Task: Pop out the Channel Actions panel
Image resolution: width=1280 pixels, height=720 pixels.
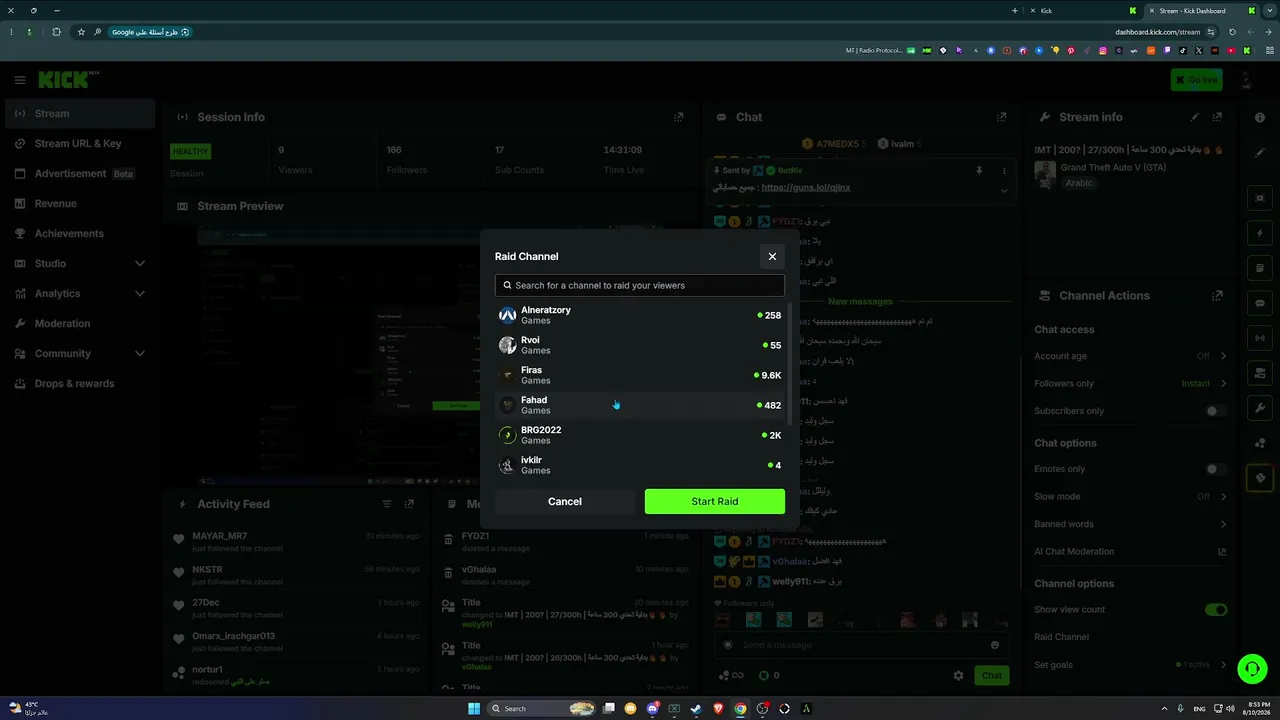Action: tap(1217, 296)
